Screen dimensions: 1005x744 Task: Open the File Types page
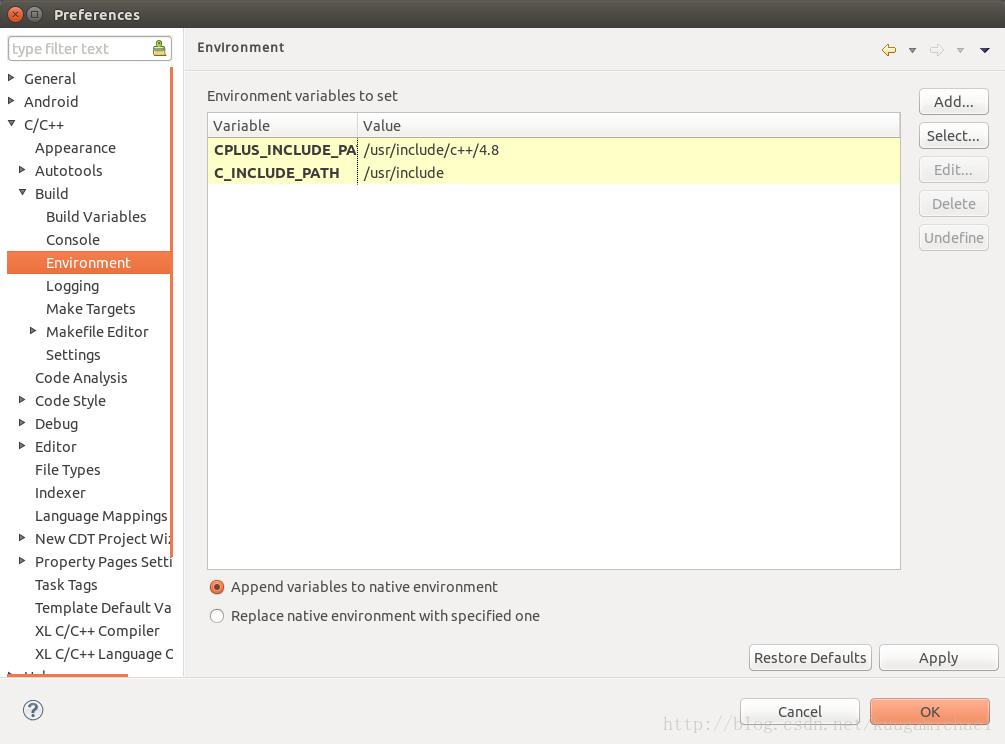(67, 470)
